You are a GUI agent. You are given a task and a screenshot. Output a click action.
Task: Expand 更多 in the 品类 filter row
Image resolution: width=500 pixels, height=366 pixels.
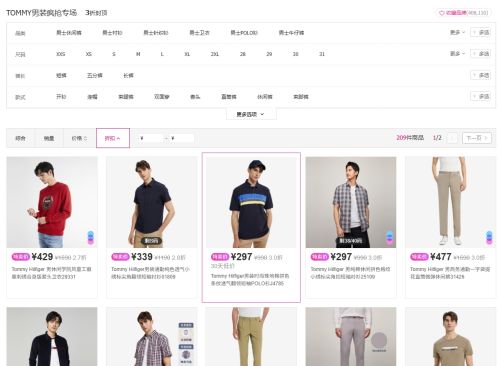[x=457, y=33]
